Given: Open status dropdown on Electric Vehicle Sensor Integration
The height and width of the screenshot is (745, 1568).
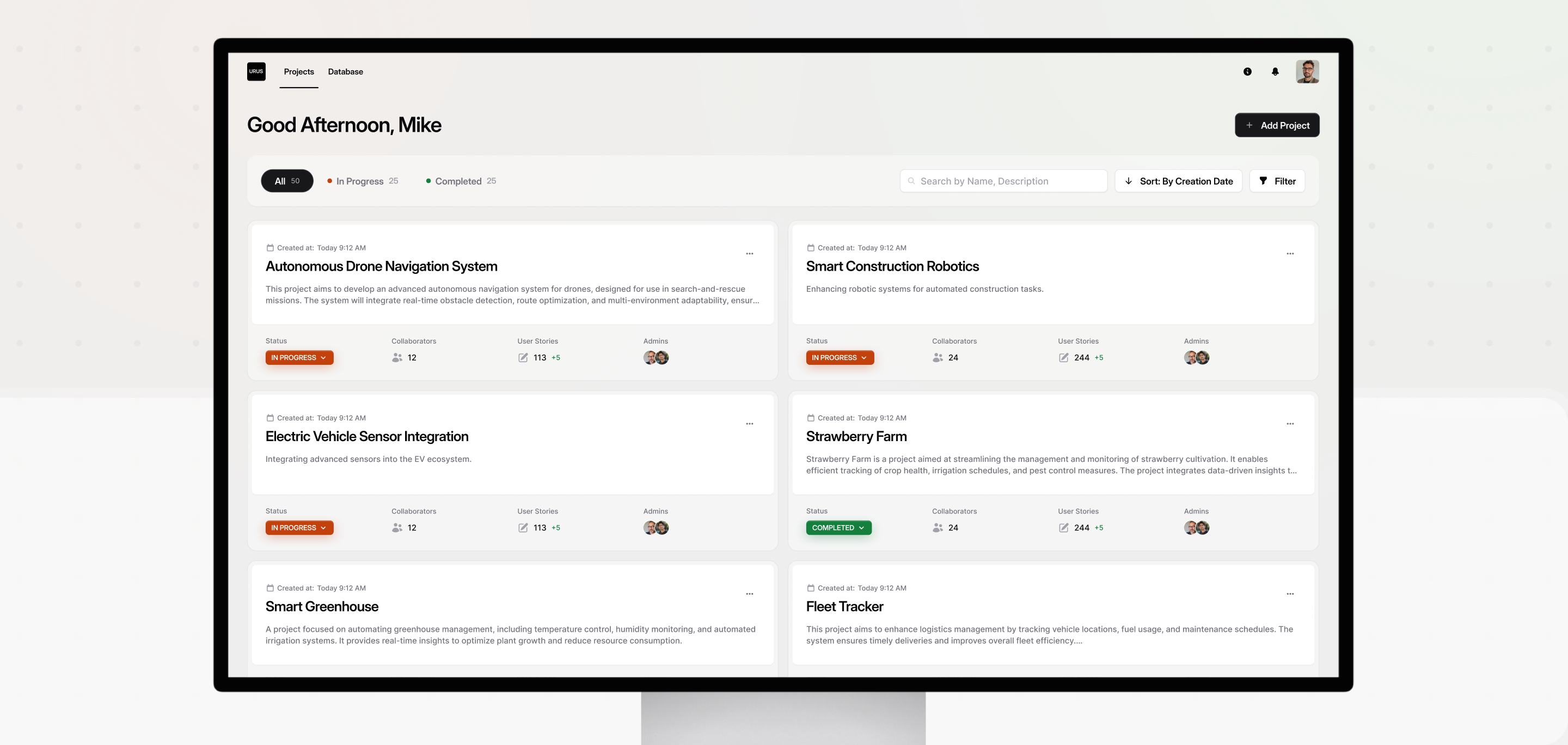Looking at the screenshot, I should [299, 528].
